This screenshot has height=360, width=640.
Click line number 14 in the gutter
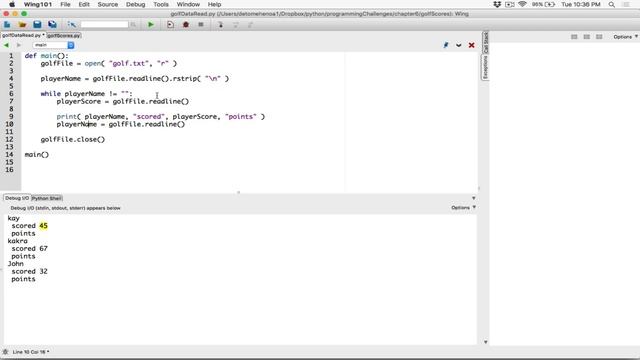9,155
